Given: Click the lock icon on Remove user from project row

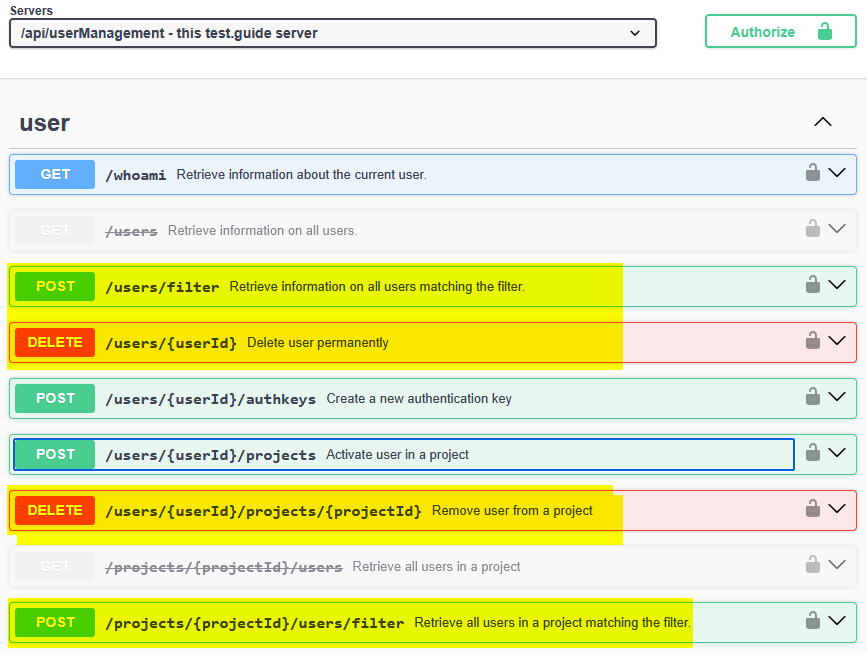Looking at the screenshot, I should coord(812,508).
